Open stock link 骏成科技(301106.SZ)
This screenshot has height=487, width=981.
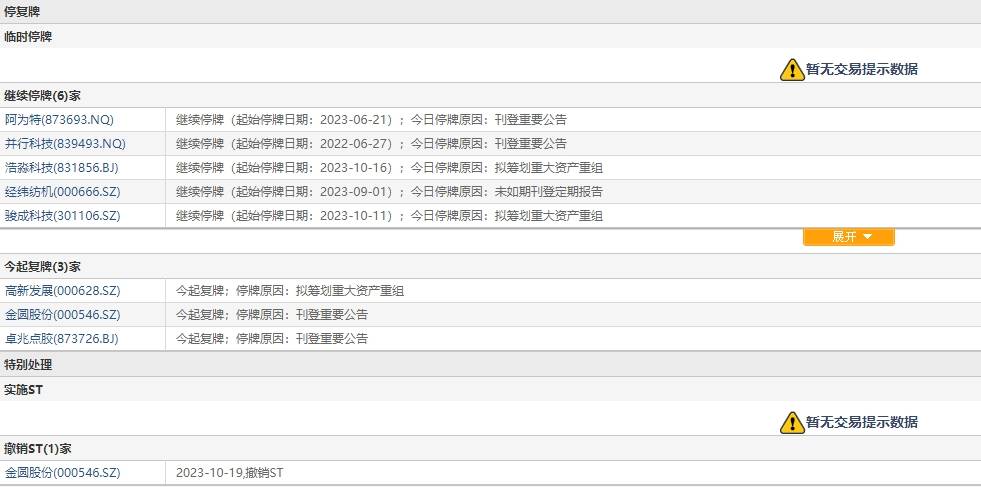(x=63, y=216)
